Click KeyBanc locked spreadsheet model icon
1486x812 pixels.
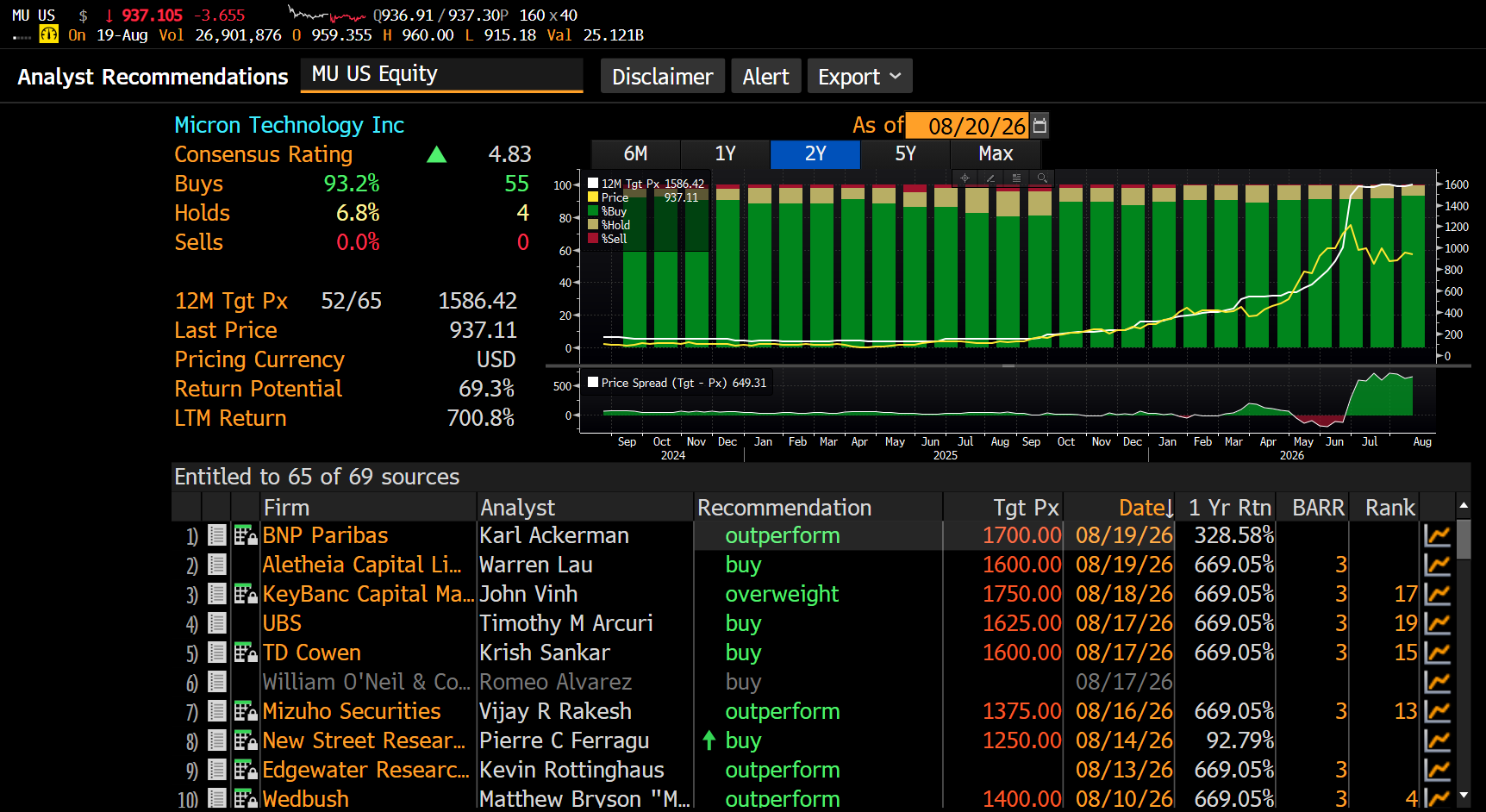(x=246, y=594)
